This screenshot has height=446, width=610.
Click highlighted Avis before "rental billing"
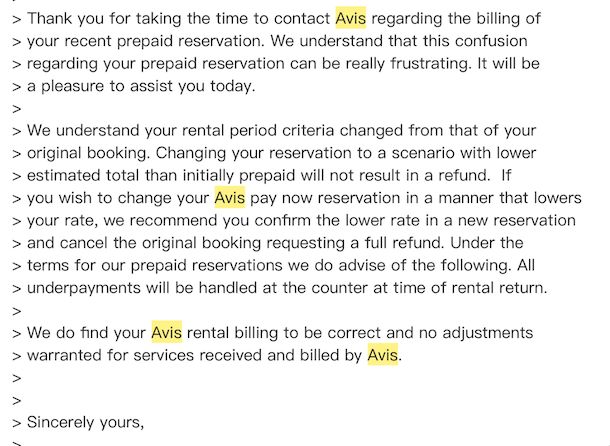(166, 331)
